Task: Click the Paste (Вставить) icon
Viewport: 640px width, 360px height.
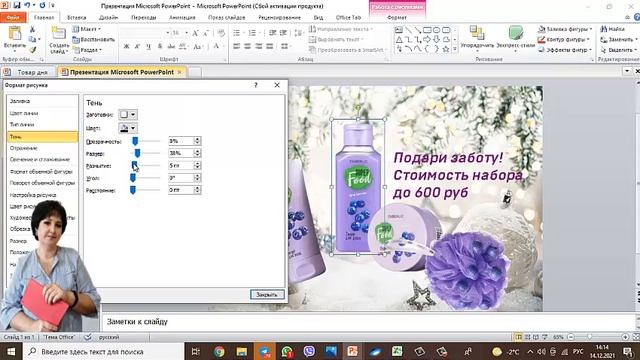Action: 15,34
